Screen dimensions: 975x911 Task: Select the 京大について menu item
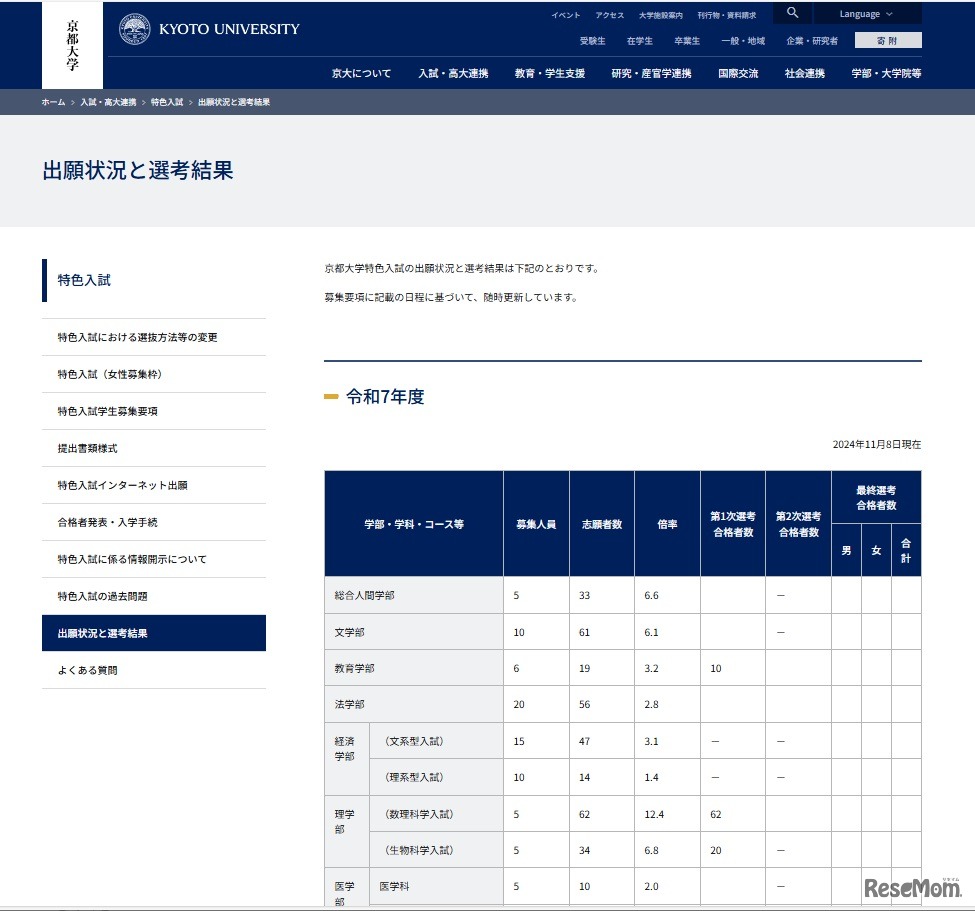point(359,73)
